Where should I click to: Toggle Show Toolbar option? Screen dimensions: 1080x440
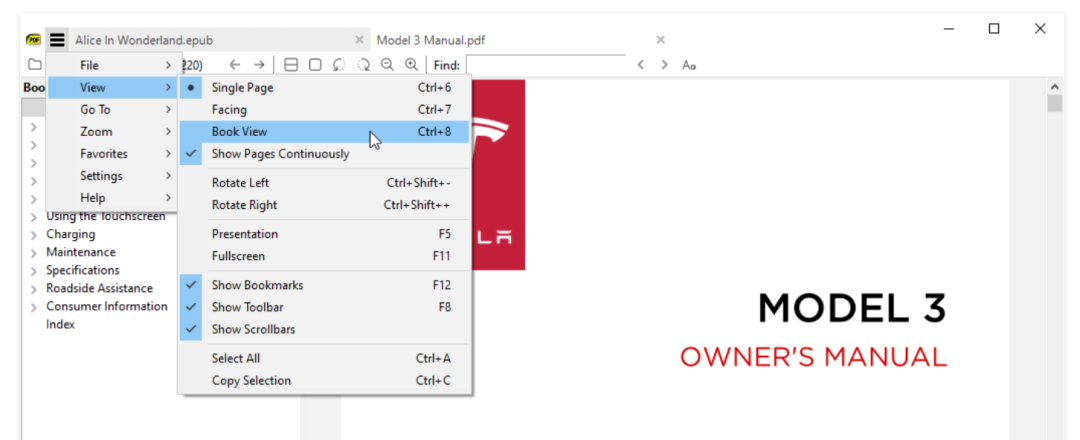tap(324, 307)
